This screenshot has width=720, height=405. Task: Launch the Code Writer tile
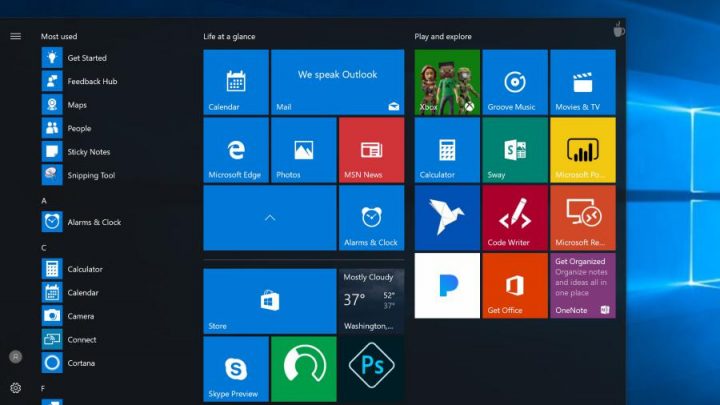pos(515,218)
